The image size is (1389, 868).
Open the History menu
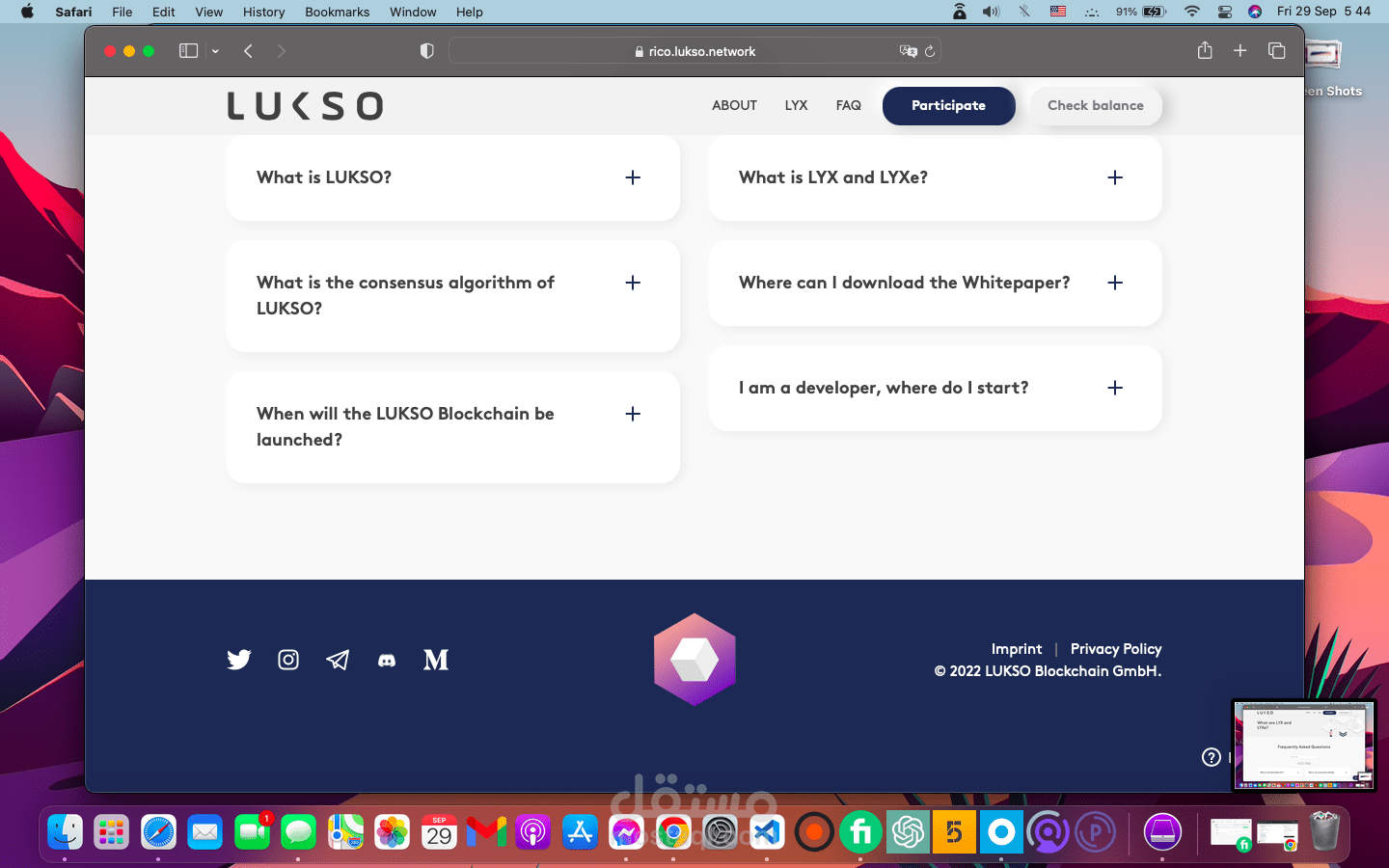click(x=263, y=12)
